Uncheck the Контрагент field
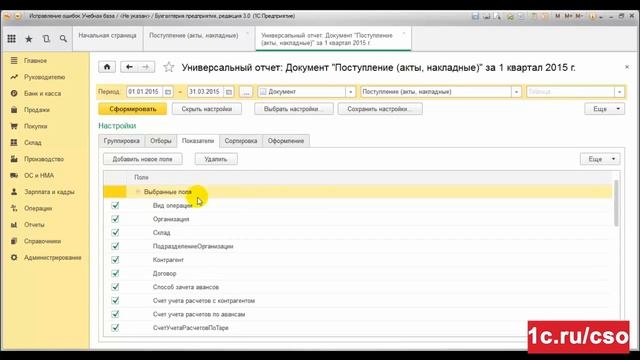This screenshot has width=640, height=360. coord(115,260)
